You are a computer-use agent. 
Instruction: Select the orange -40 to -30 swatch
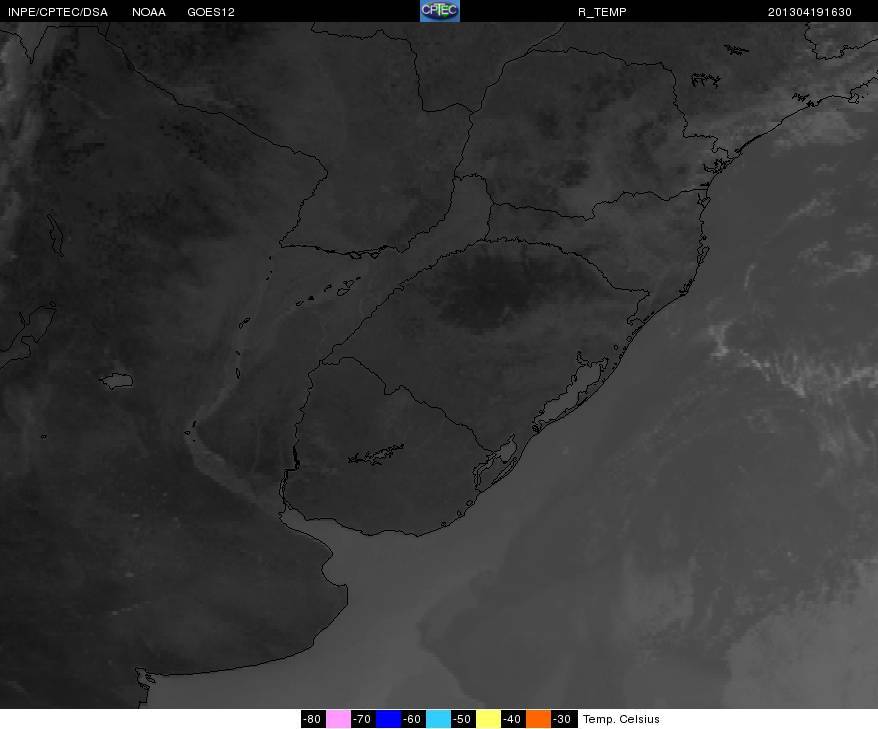point(538,719)
